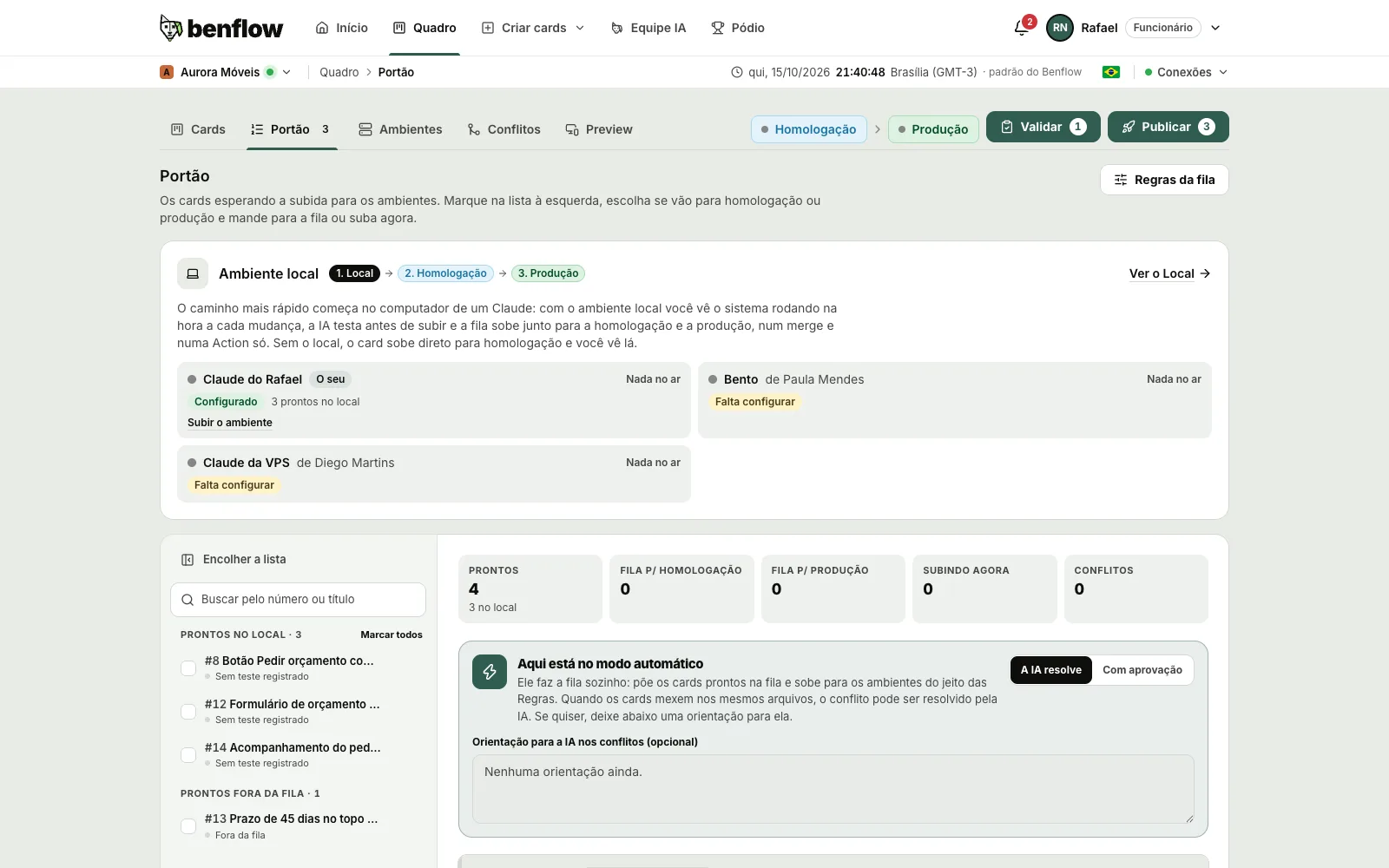Click the Falta configurar tag under Claude da VPS
This screenshot has width=1389, height=868.
click(x=234, y=485)
